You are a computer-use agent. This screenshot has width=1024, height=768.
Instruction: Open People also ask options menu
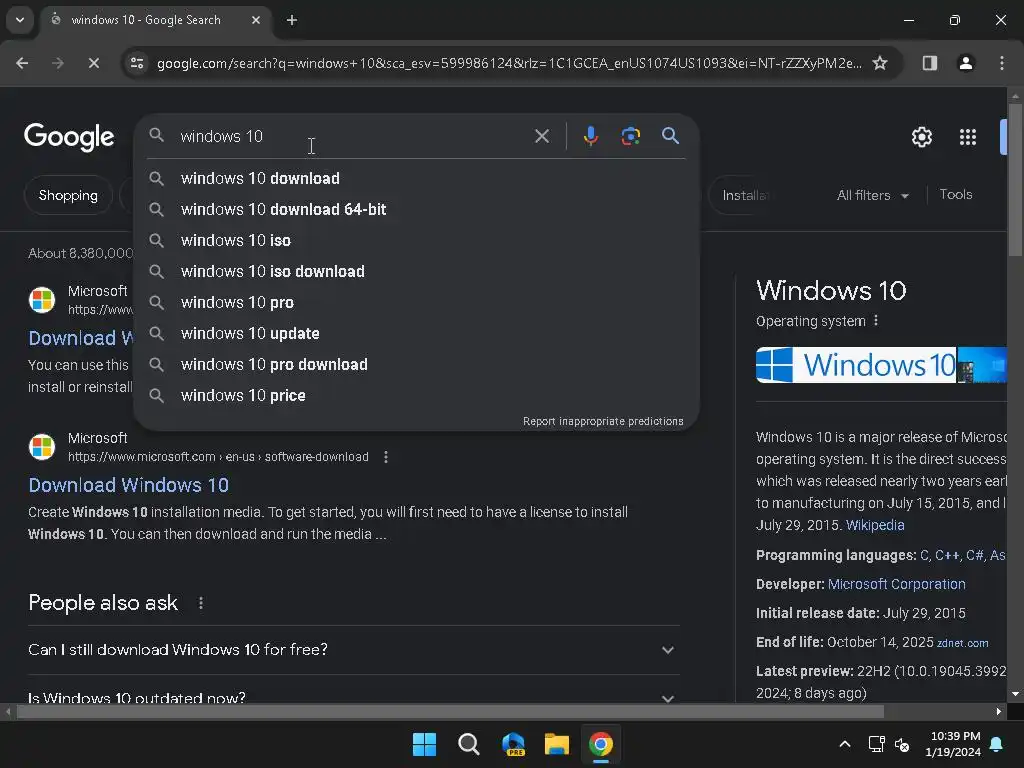[200, 603]
